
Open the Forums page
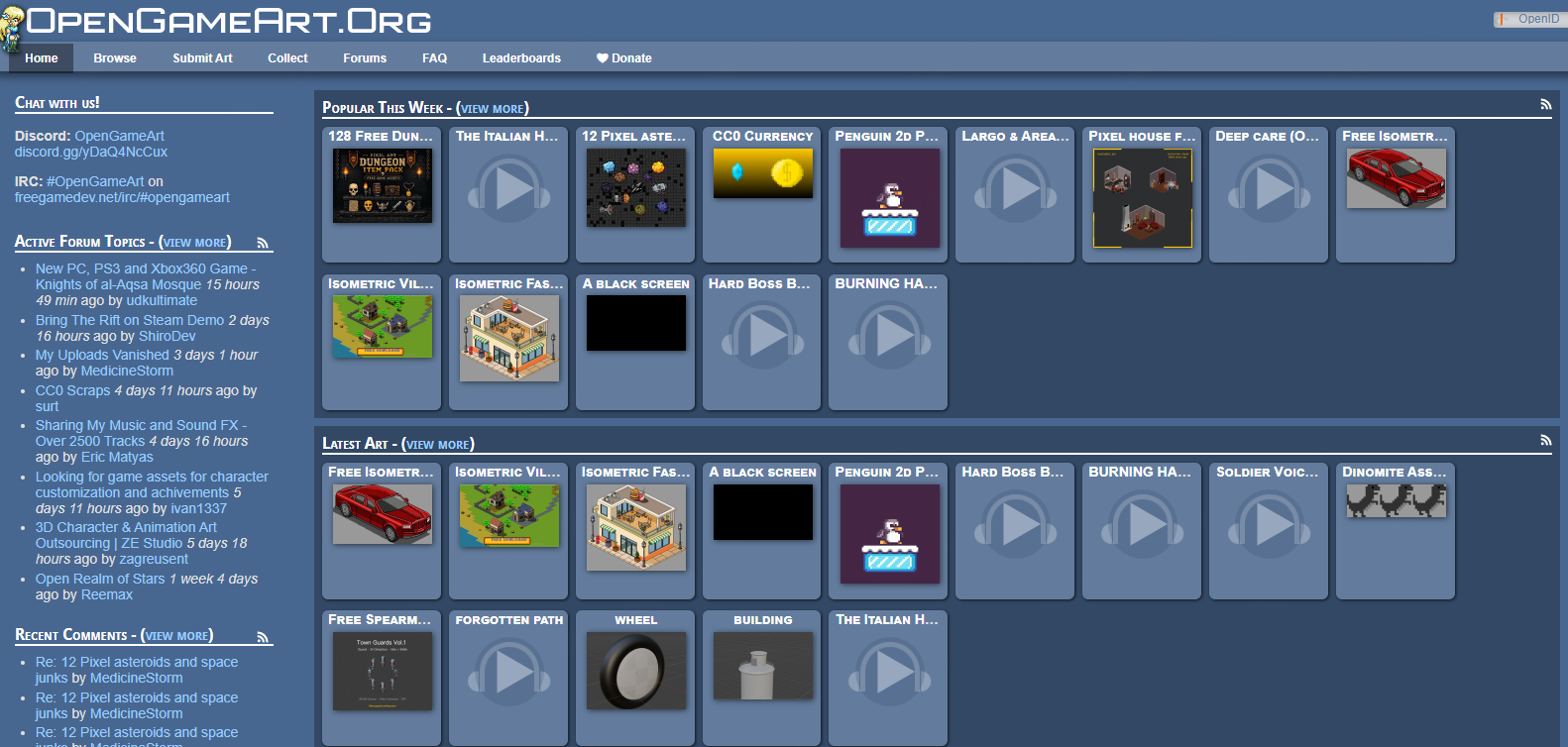coord(365,58)
